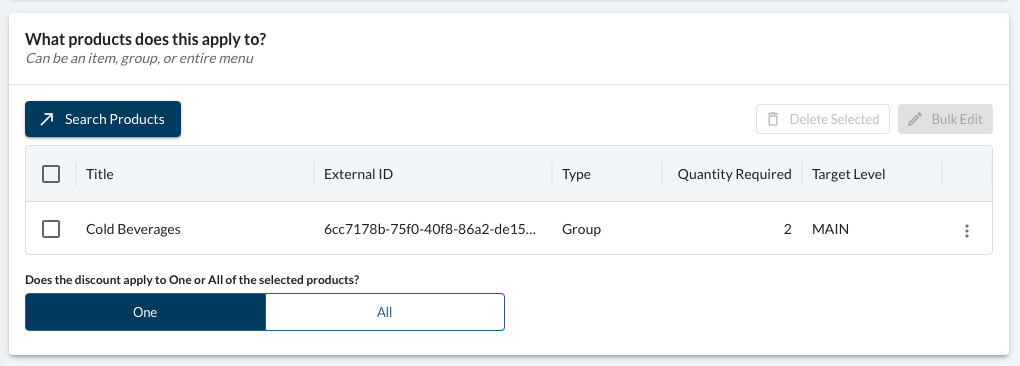Check the Cold Beverages row checkbox
Viewport: 1020px width, 366px height.
point(51,229)
